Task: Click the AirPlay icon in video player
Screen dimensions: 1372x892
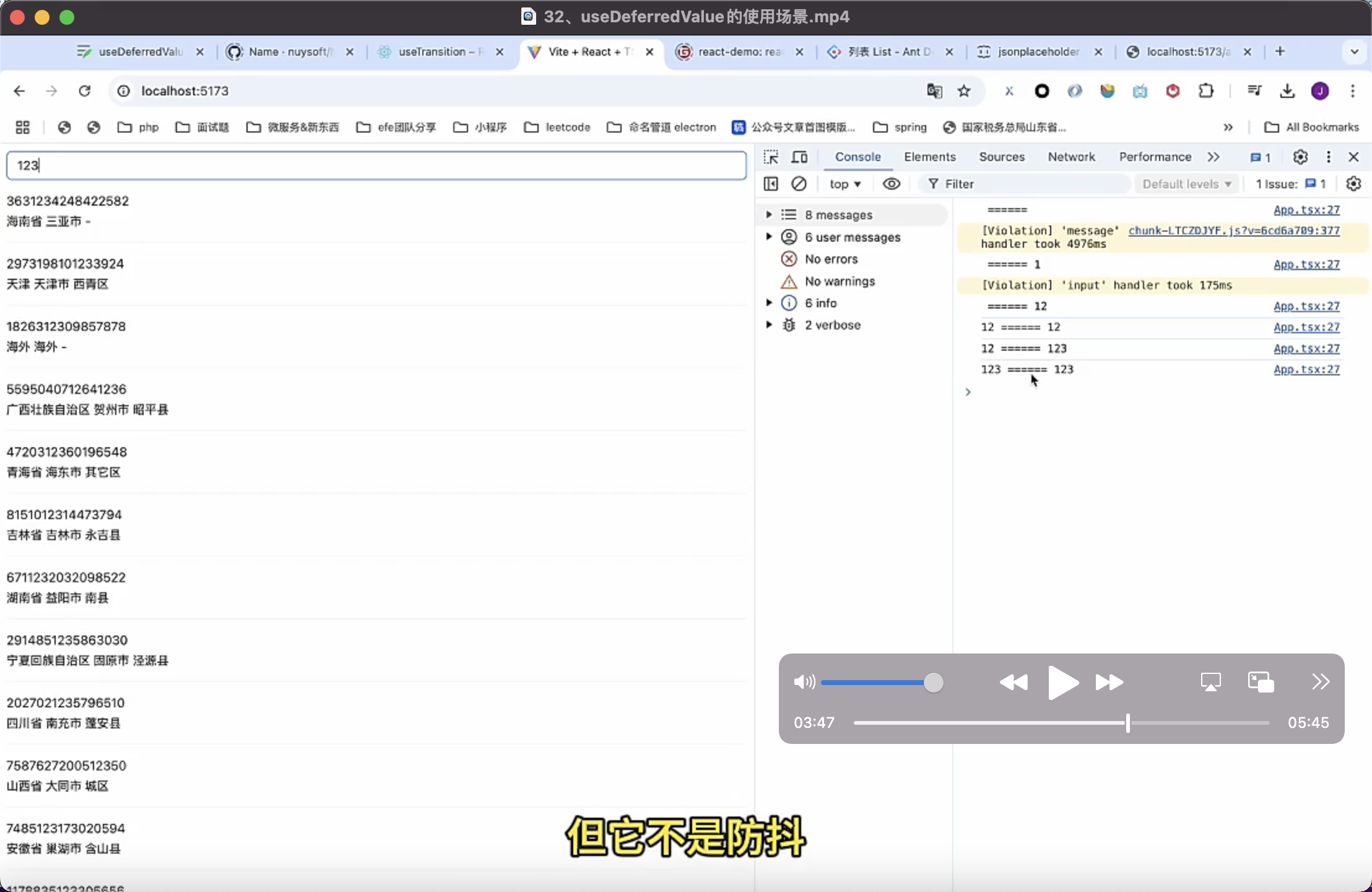Action: (x=1210, y=682)
